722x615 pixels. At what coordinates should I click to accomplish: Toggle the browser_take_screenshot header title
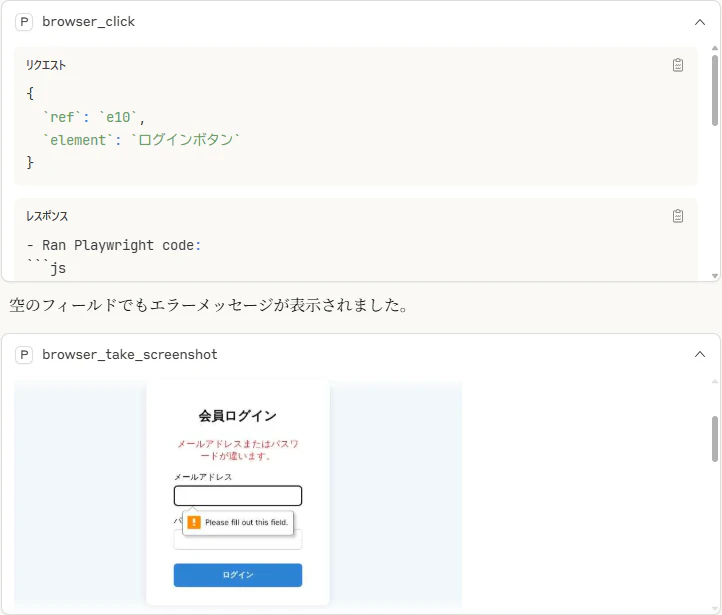(129, 354)
